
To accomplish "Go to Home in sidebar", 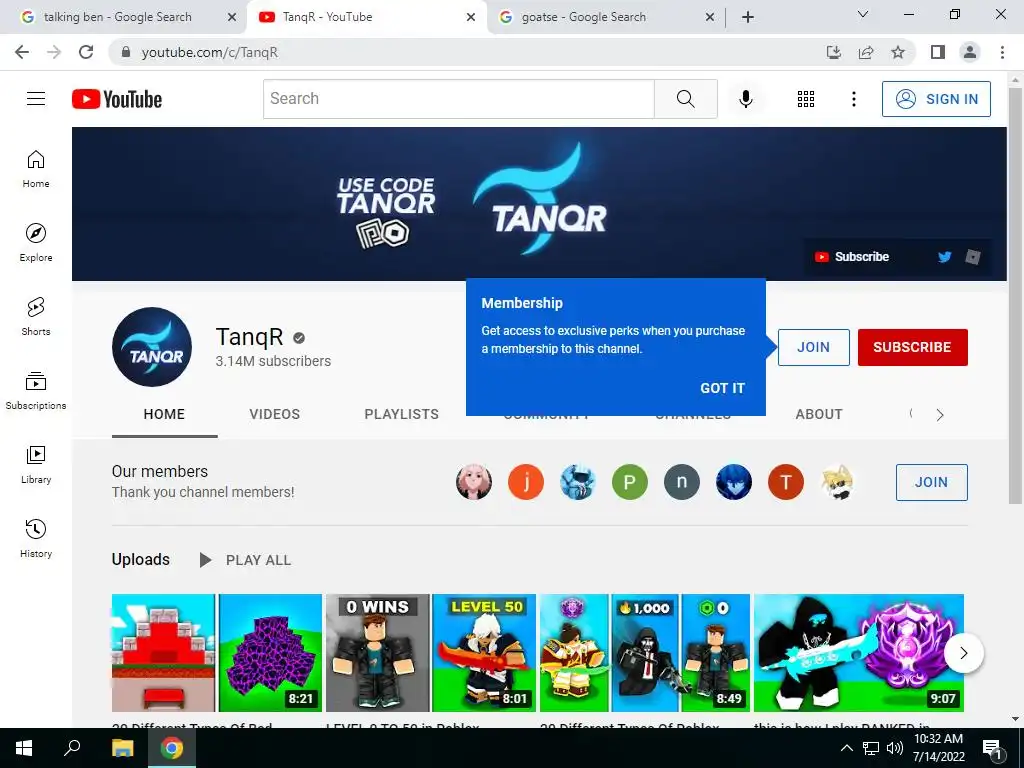I will [x=36, y=169].
